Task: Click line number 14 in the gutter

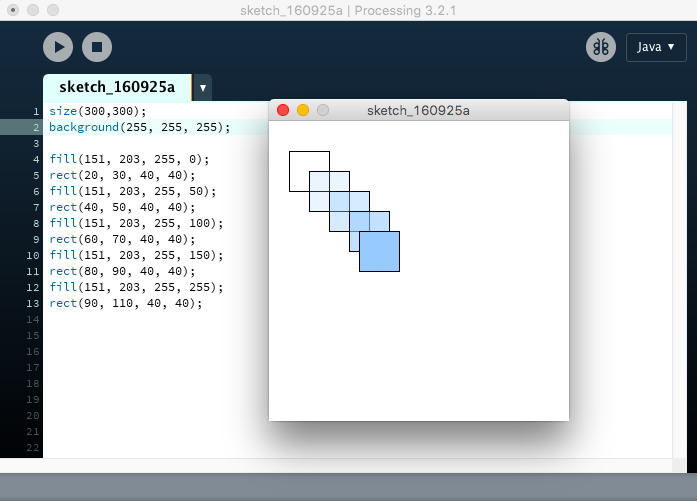Action: pos(32,320)
